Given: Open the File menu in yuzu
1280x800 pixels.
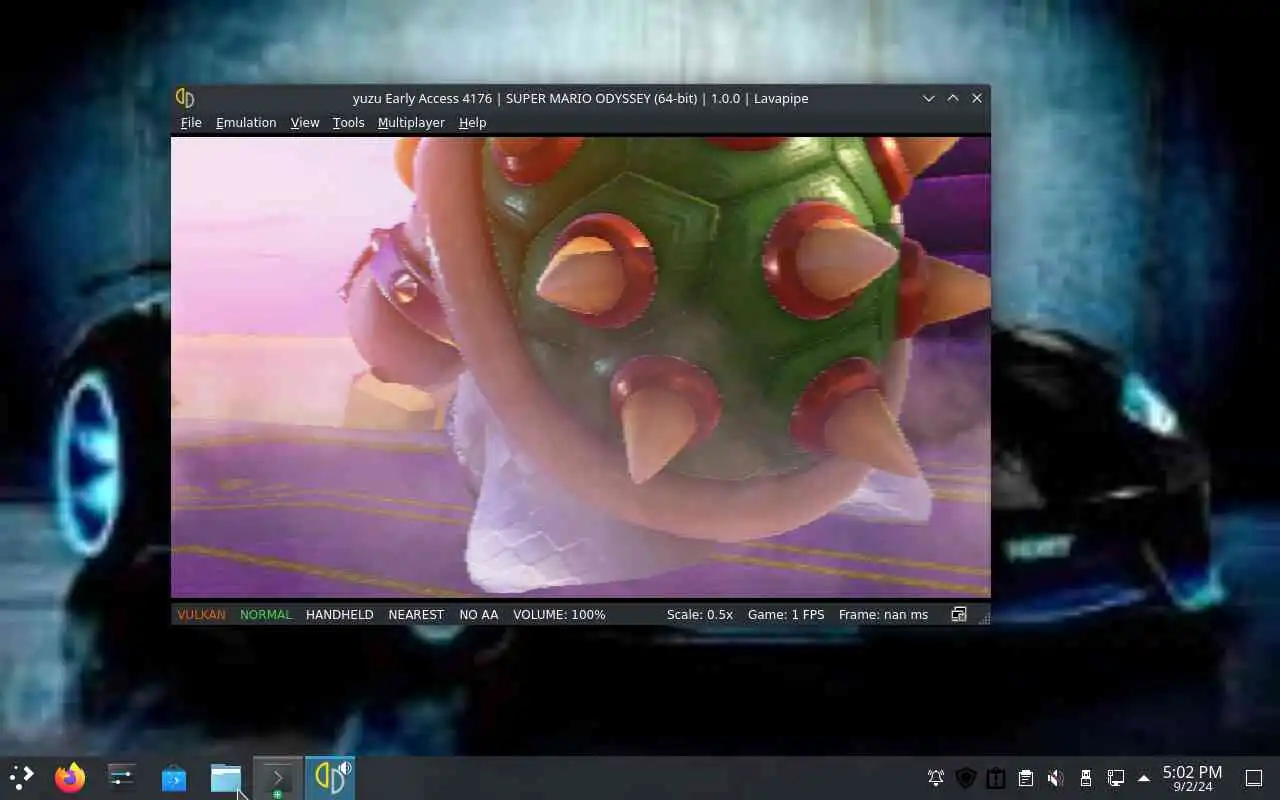Looking at the screenshot, I should tap(191, 123).
